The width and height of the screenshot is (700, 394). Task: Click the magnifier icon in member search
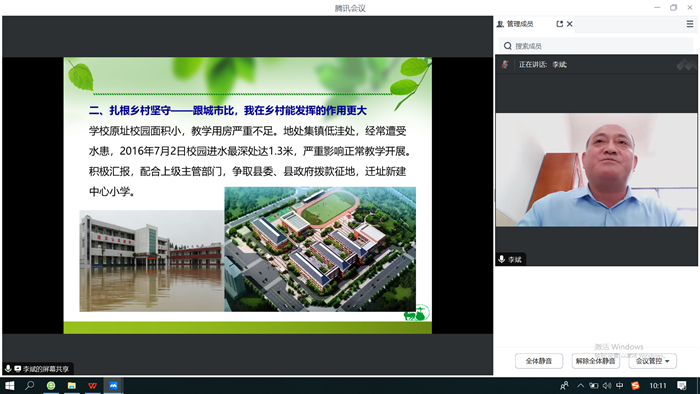point(507,46)
